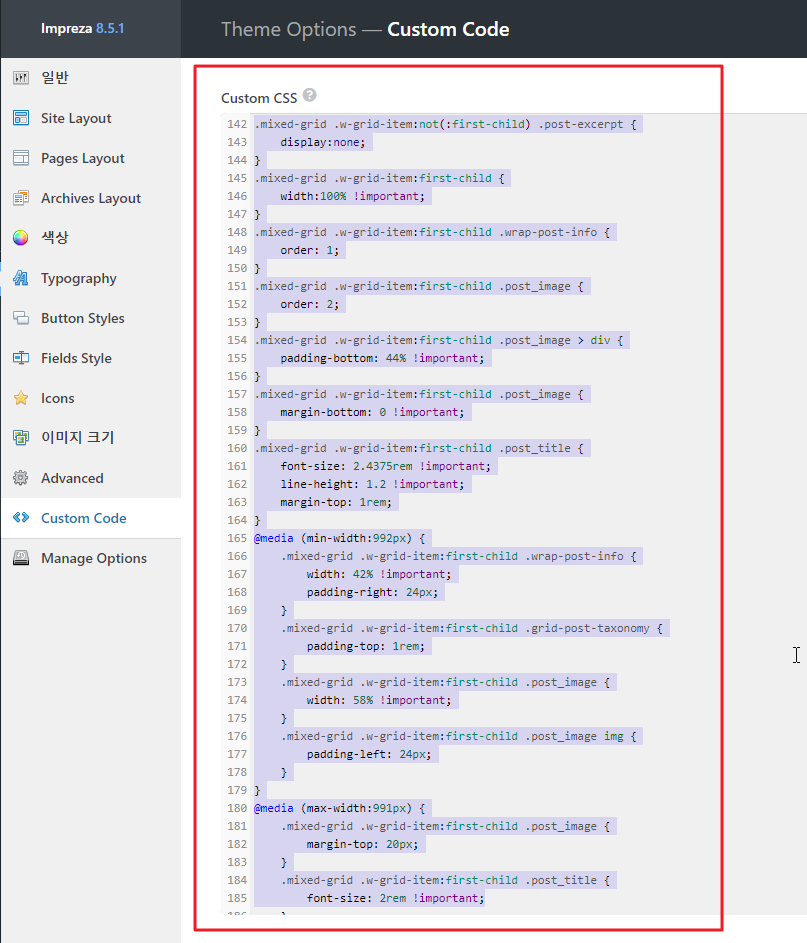
Task: Click the Impreza 8.5.1 version label
Action: pyautogui.click(x=82, y=28)
